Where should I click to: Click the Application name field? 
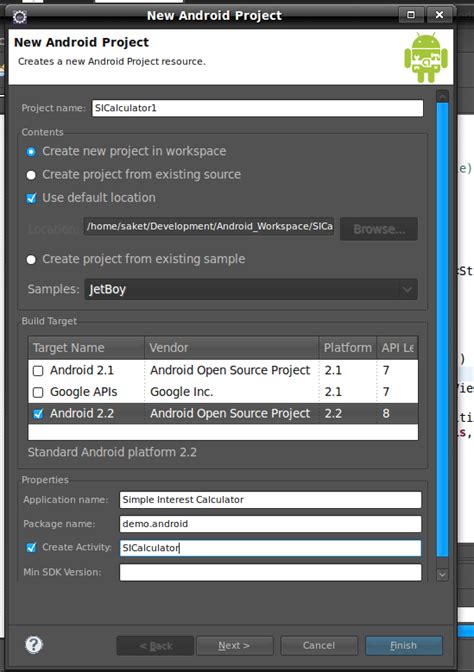(270, 500)
